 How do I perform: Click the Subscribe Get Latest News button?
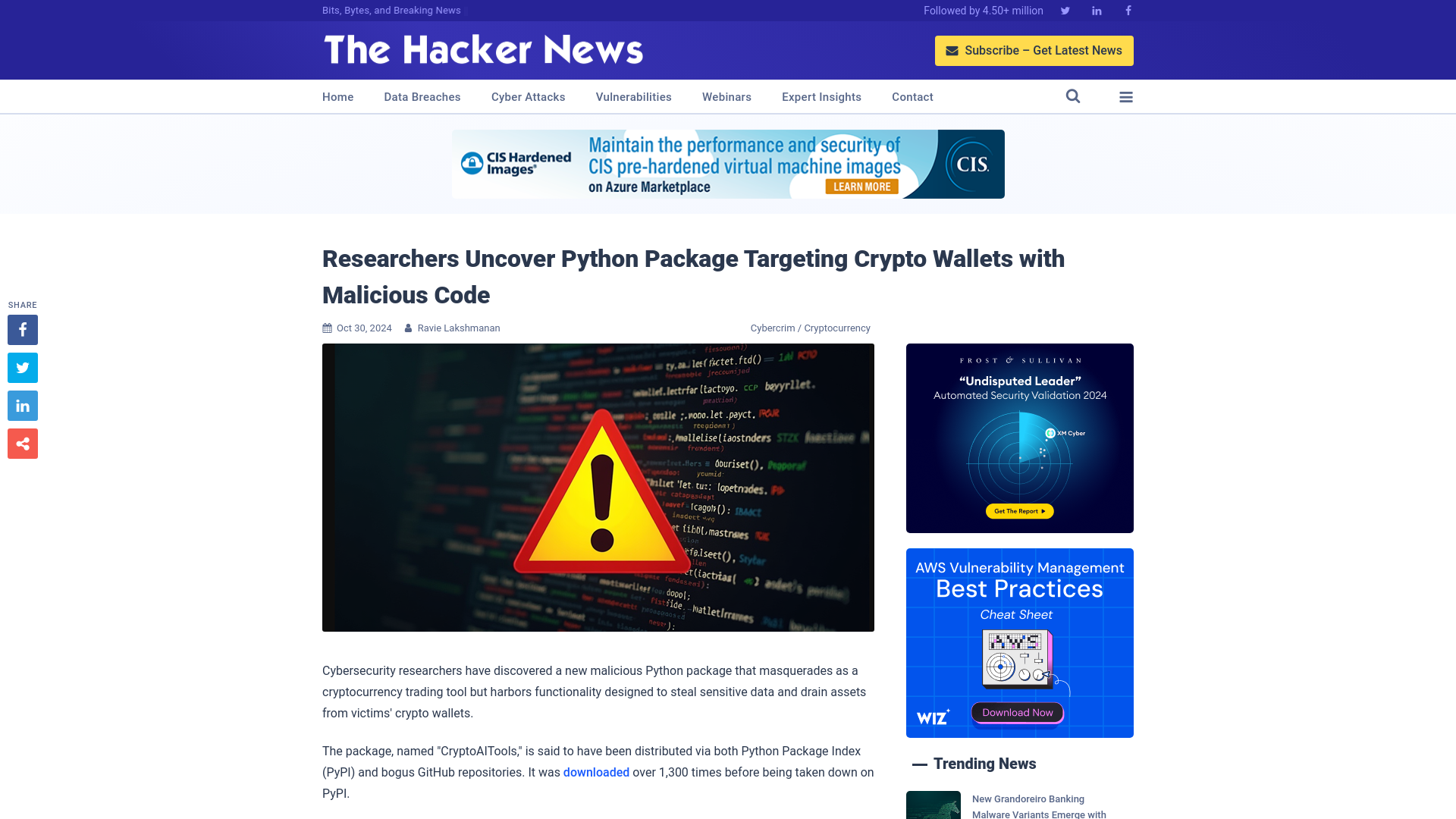point(1034,50)
